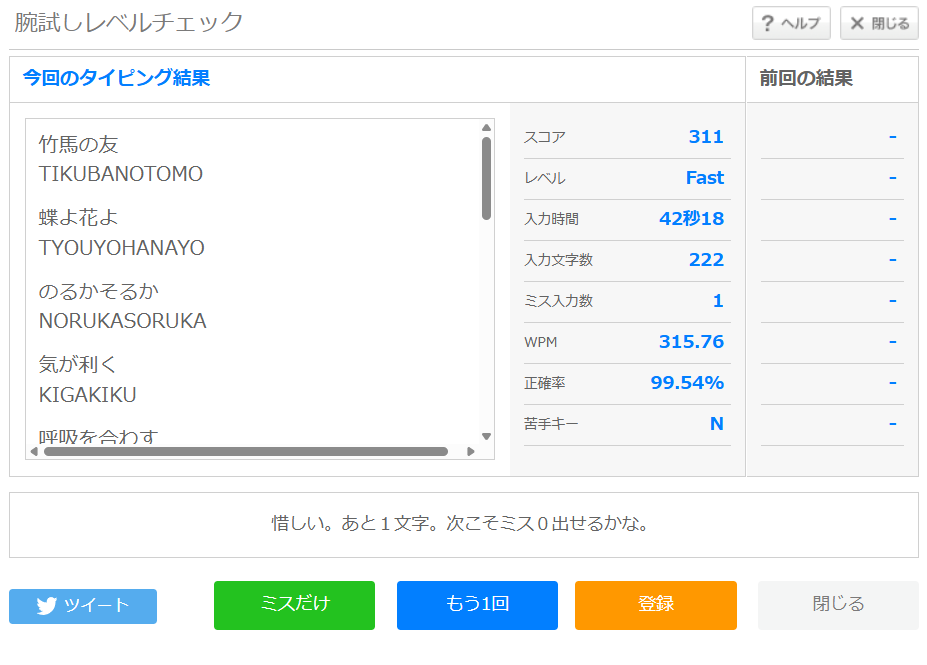The image size is (927, 665).
Task: Click the 前回の結果 heading
Action: tap(806, 78)
